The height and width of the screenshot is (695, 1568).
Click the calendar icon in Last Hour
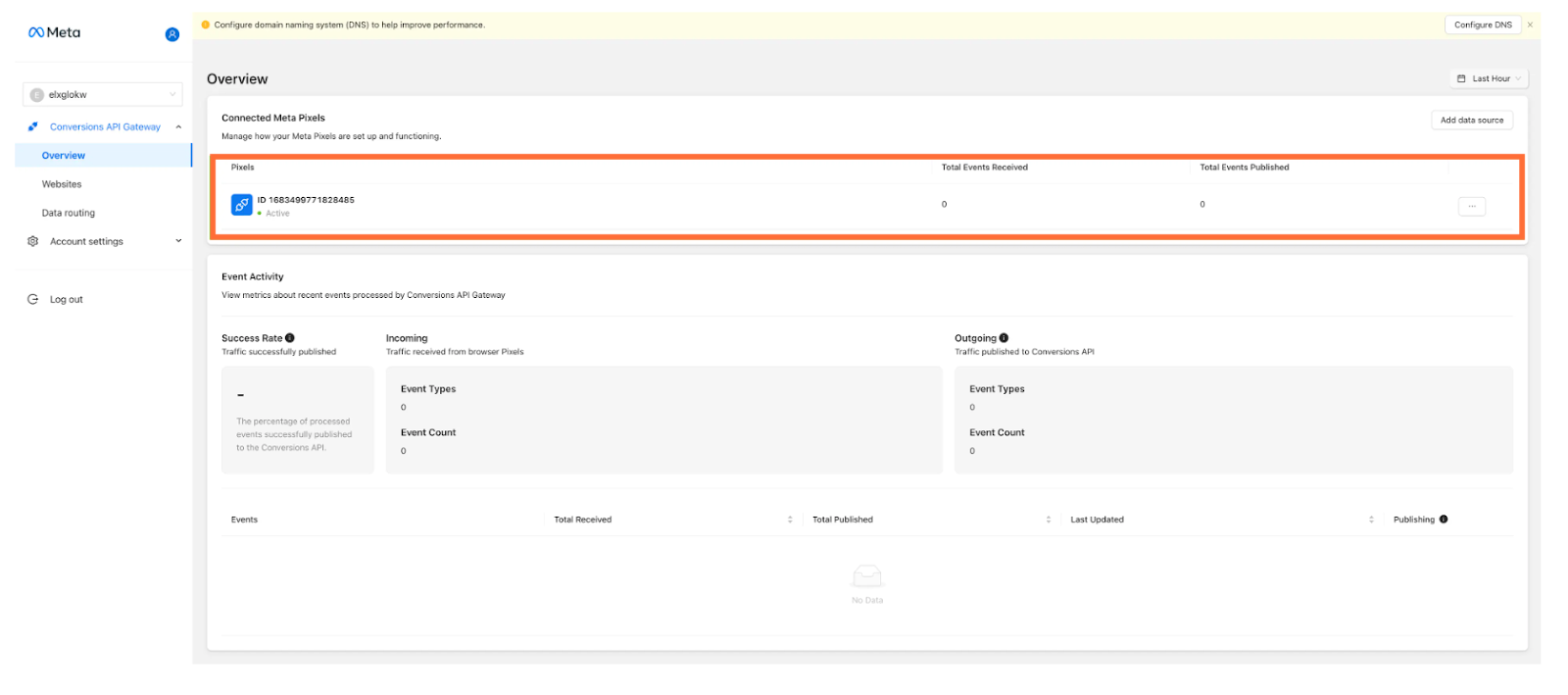point(1461,78)
